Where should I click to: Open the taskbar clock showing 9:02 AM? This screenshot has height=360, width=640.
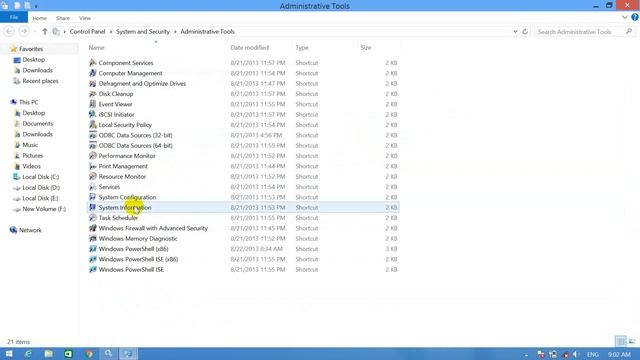click(x=619, y=354)
